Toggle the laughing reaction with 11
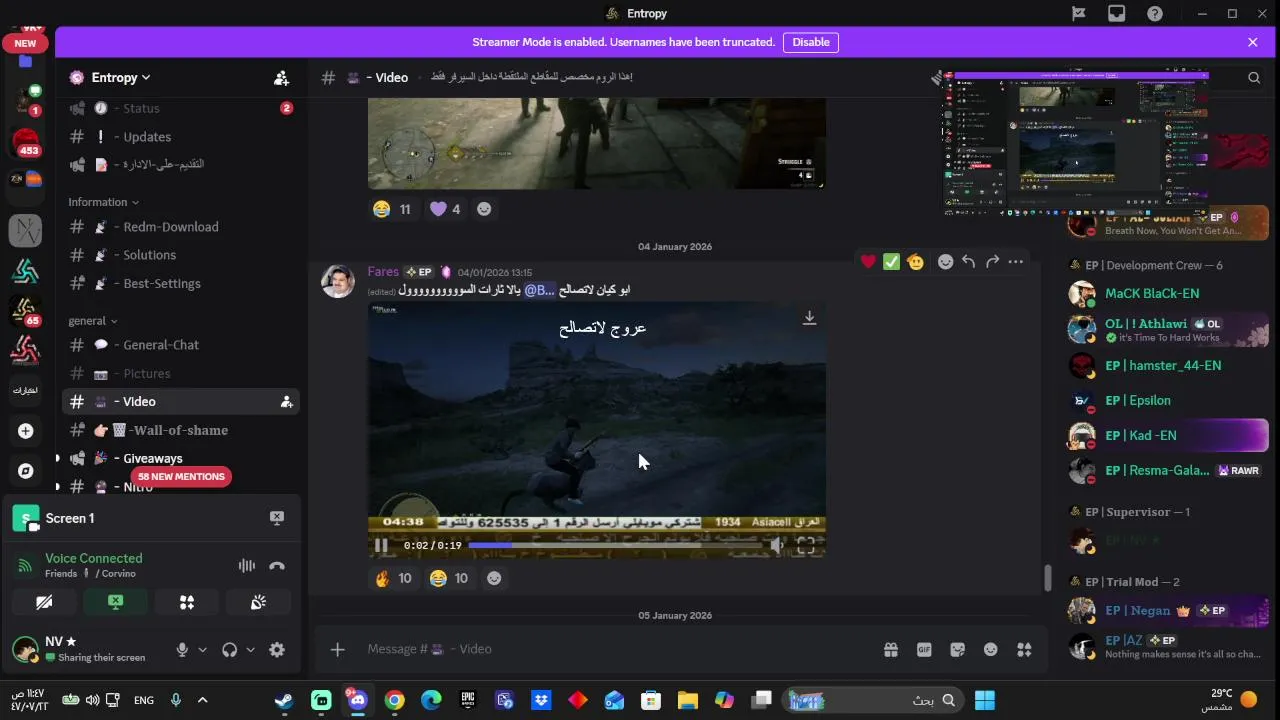Image resolution: width=1280 pixels, height=720 pixels. point(392,209)
